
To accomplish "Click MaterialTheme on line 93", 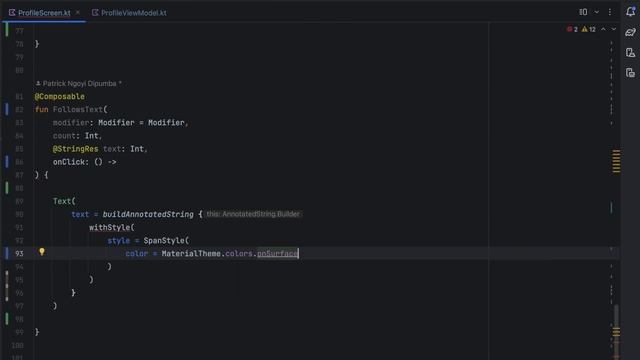I will (x=191, y=253).
